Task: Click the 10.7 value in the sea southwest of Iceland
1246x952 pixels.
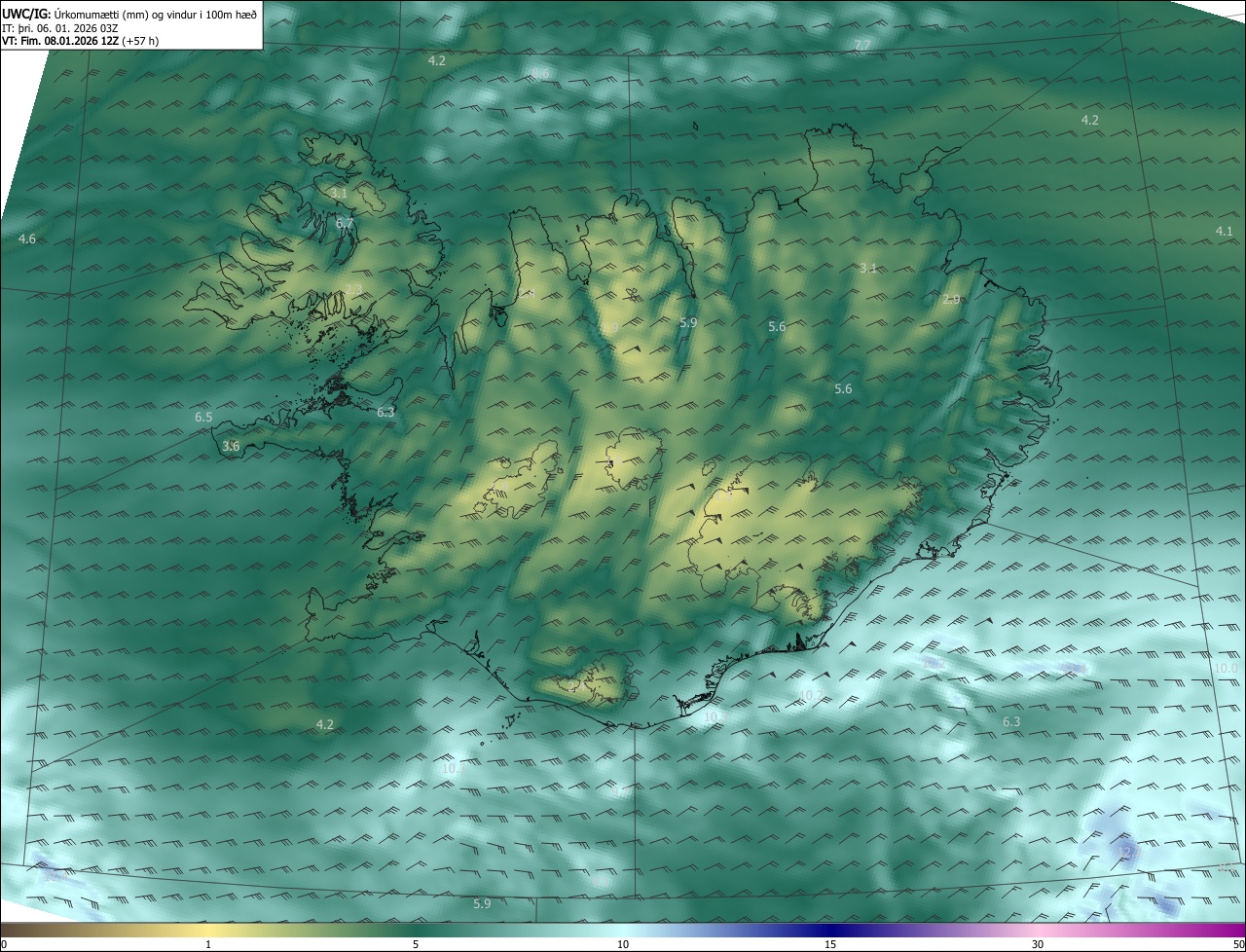Action: pyautogui.click(x=454, y=768)
